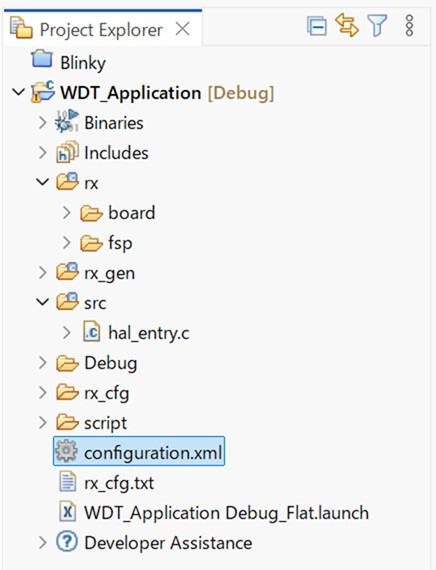
Task: Collapse the WDT_Application project tree
Action: coord(19,92)
